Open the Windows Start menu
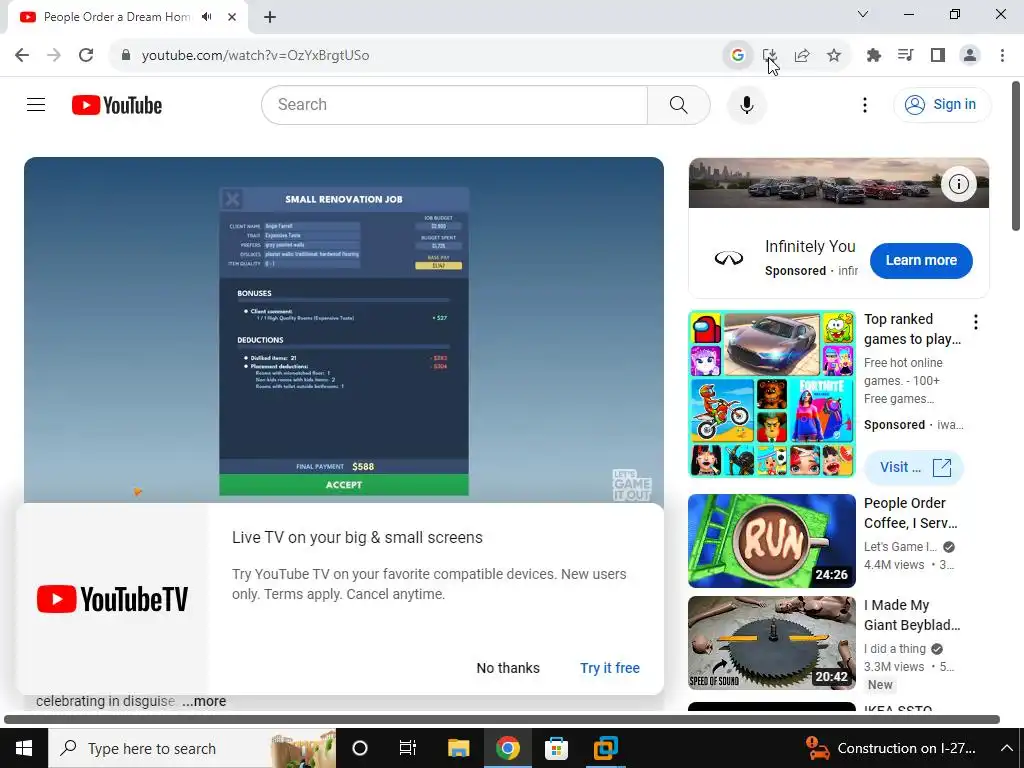 click(x=24, y=748)
